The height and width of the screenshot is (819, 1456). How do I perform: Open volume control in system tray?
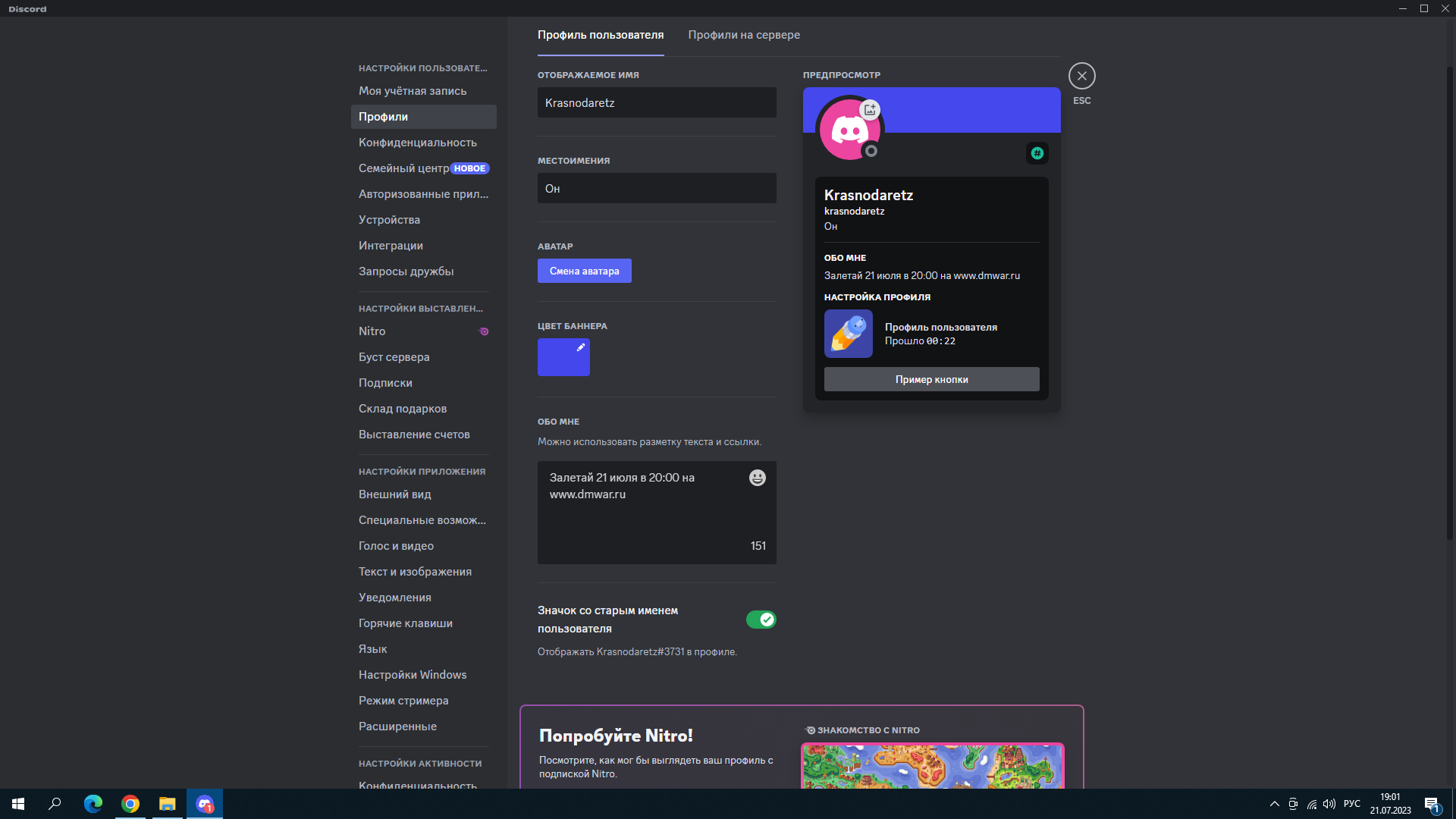(1329, 804)
